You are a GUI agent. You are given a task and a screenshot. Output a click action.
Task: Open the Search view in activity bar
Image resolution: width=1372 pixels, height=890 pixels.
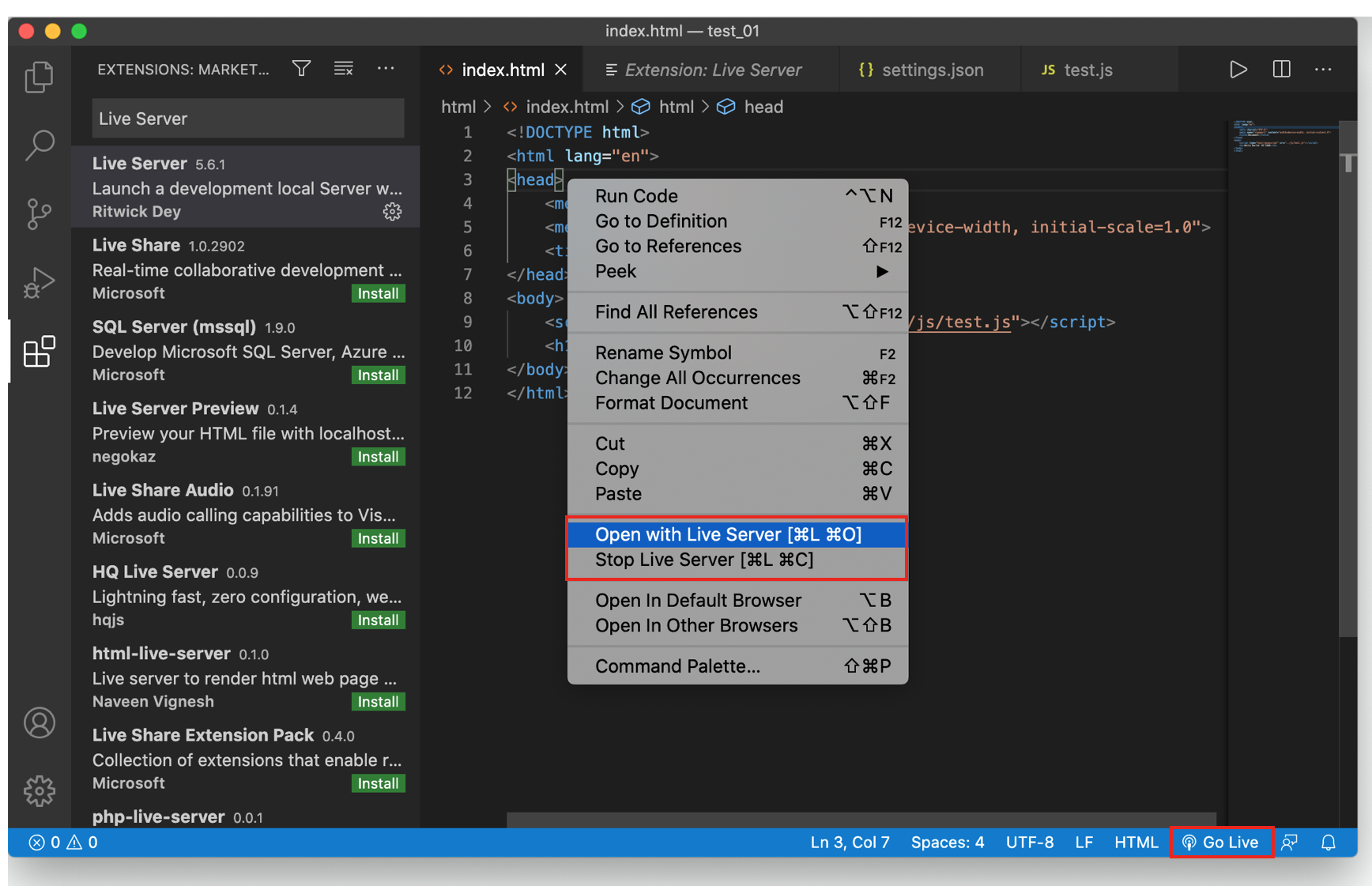(x=39, y=145)
